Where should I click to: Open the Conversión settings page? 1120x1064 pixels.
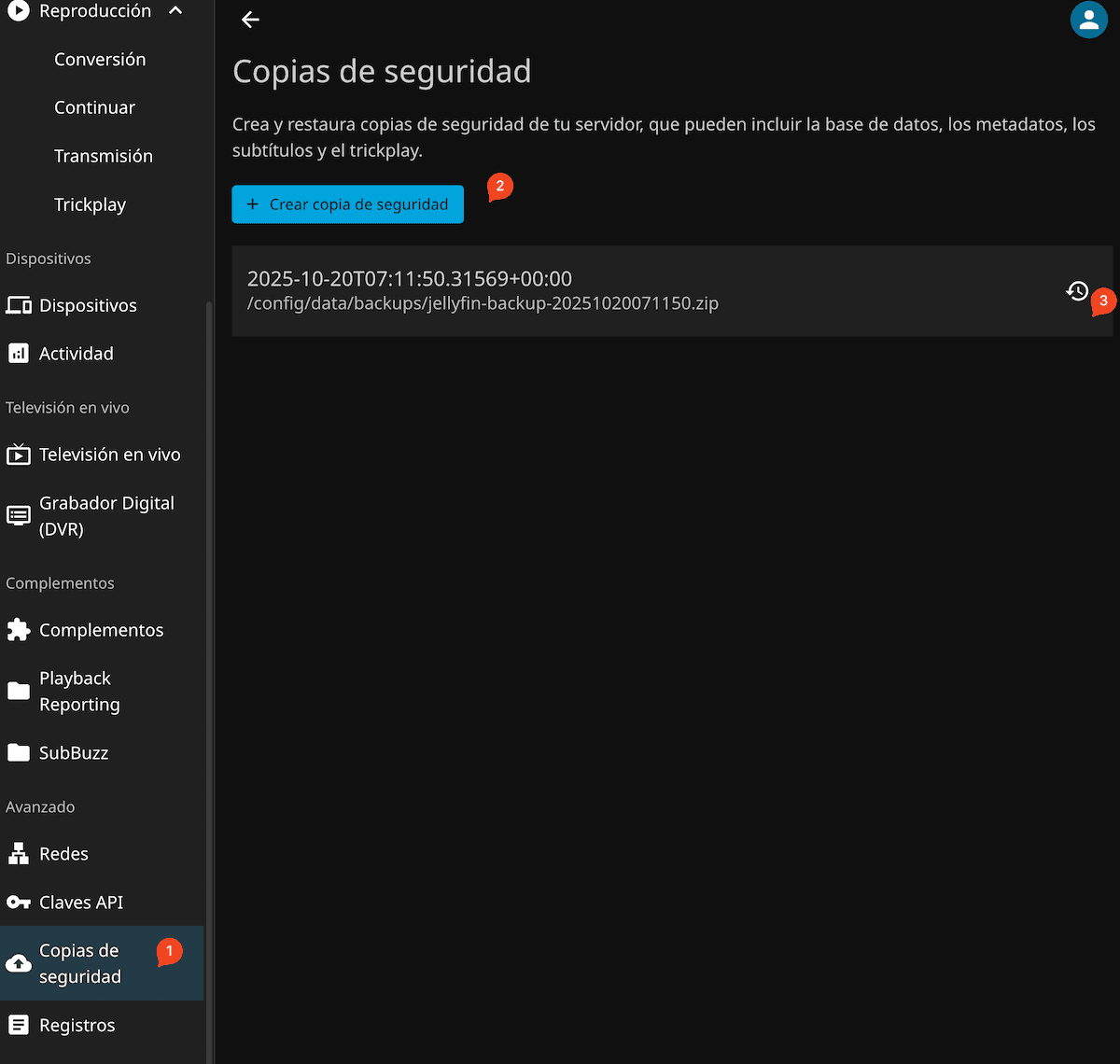[x=100, y=59]
